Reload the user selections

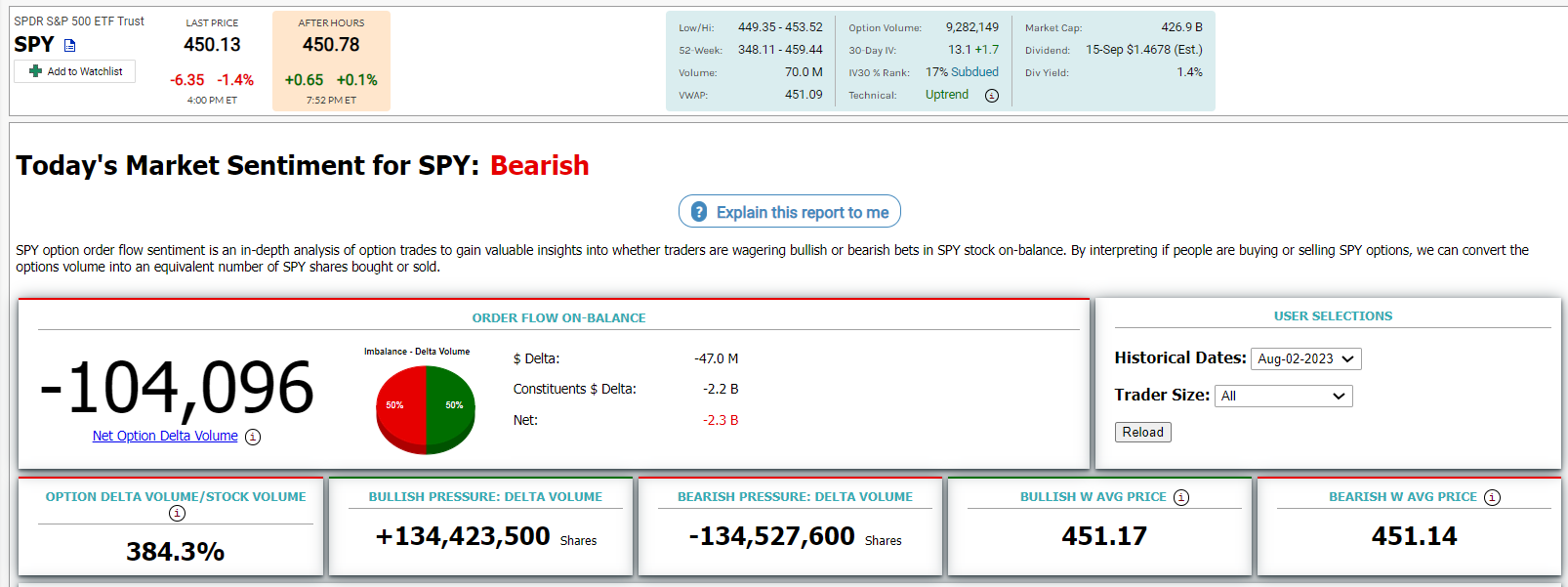(x=1142, y=432)
